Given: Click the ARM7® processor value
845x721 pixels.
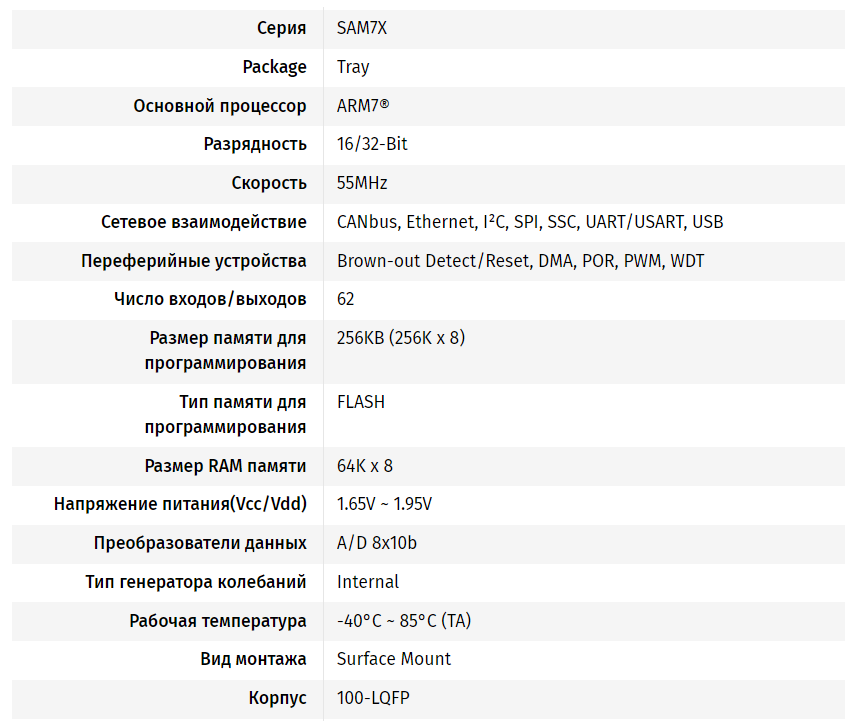Looking at the screenshot, I should [363, 106].
